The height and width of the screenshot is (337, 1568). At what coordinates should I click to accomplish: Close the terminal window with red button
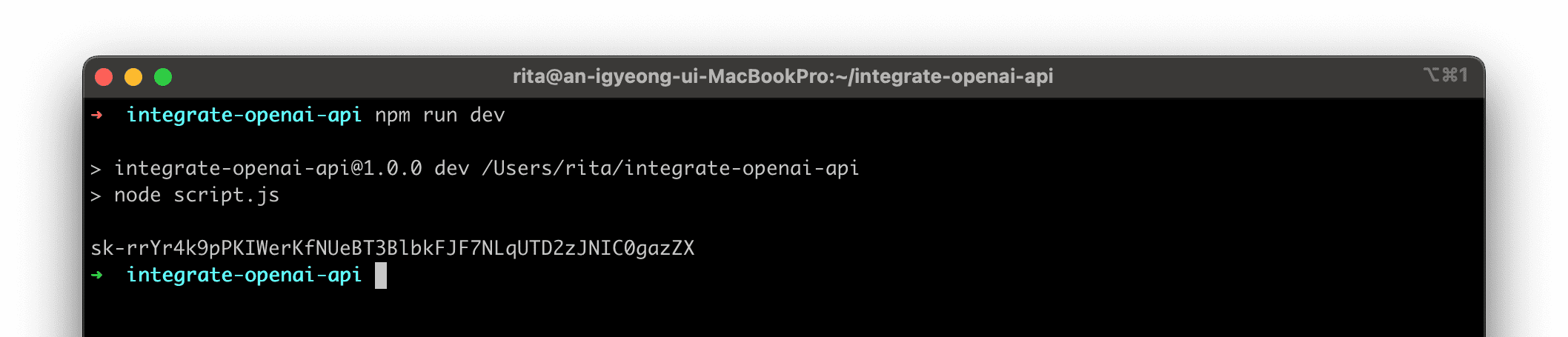point(104,77)
